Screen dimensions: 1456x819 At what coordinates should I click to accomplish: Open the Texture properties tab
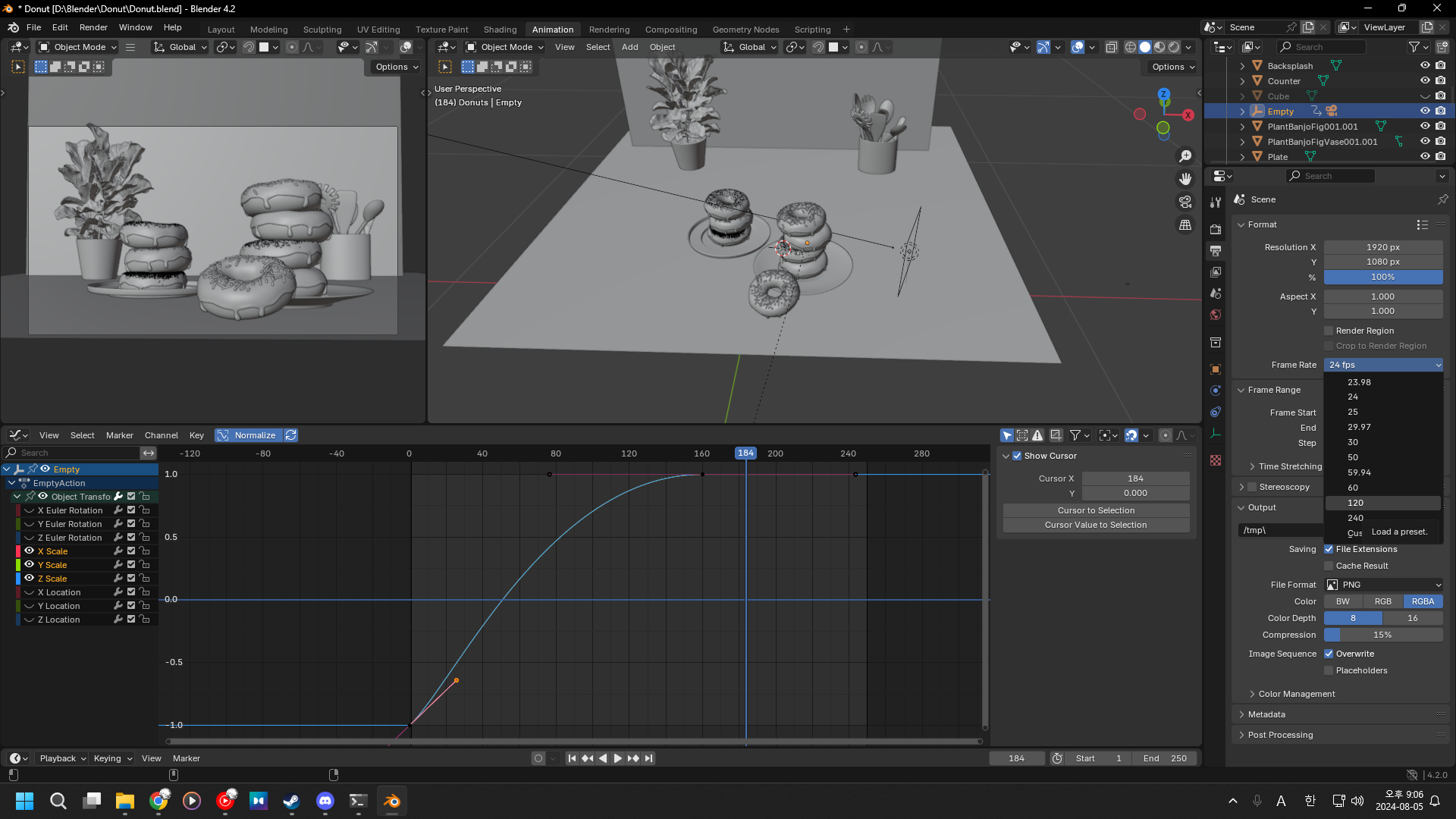point(1216,460)
